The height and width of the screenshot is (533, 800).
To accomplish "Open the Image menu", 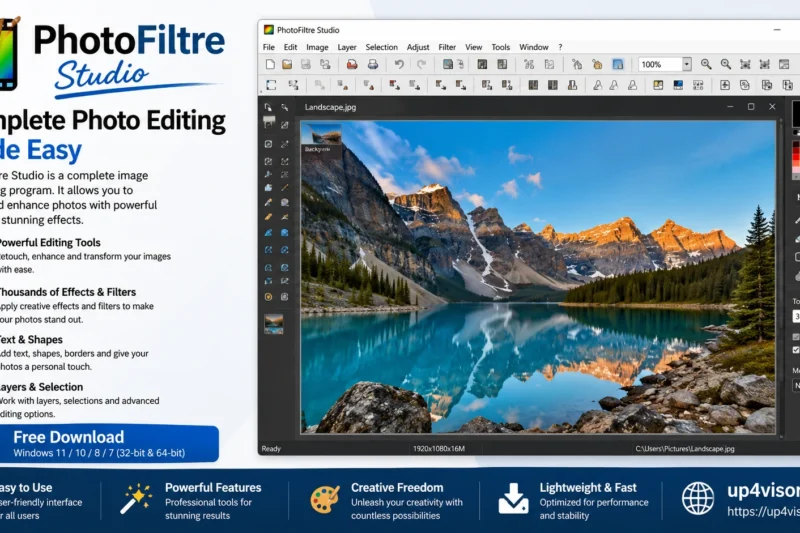I will 317,47.
